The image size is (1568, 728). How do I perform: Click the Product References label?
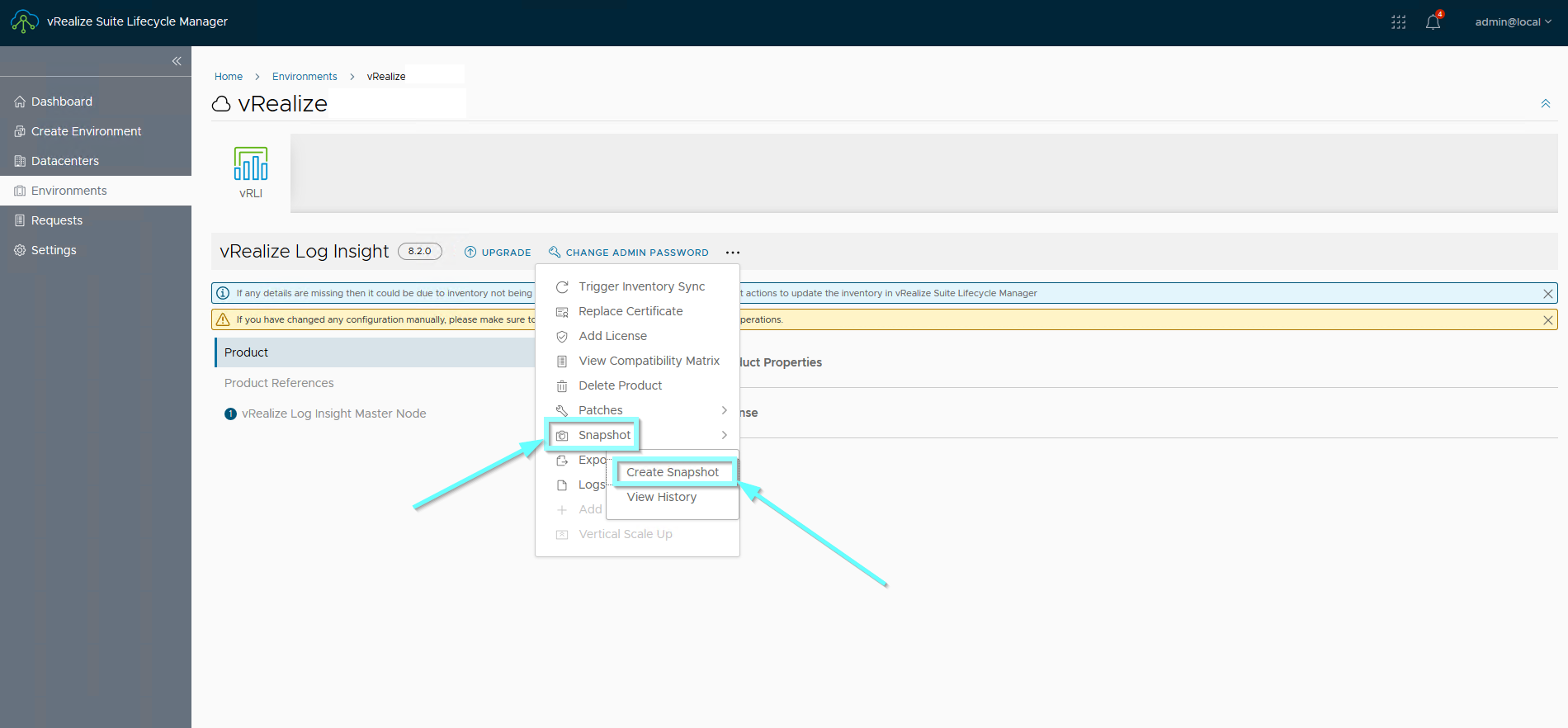point(279,383)
